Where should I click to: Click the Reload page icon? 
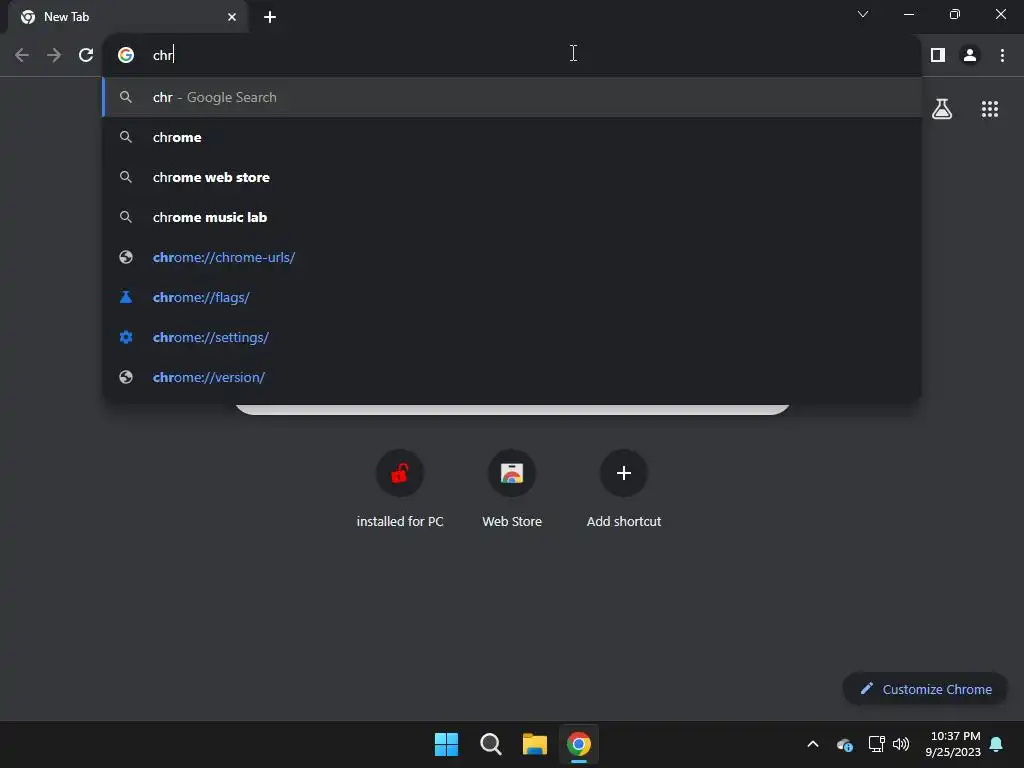(x=86, y=55)
